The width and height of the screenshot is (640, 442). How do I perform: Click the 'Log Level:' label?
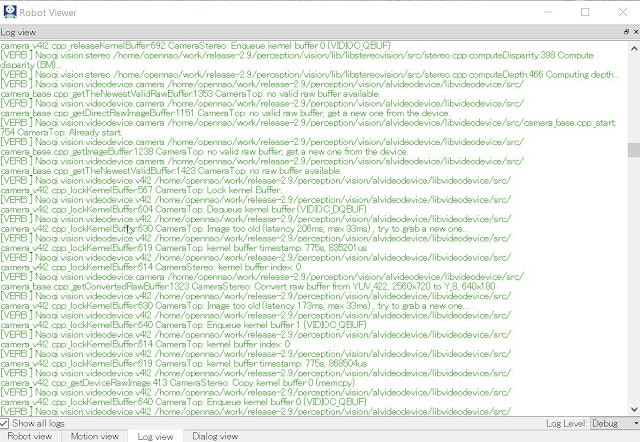[x=567, y=423]
